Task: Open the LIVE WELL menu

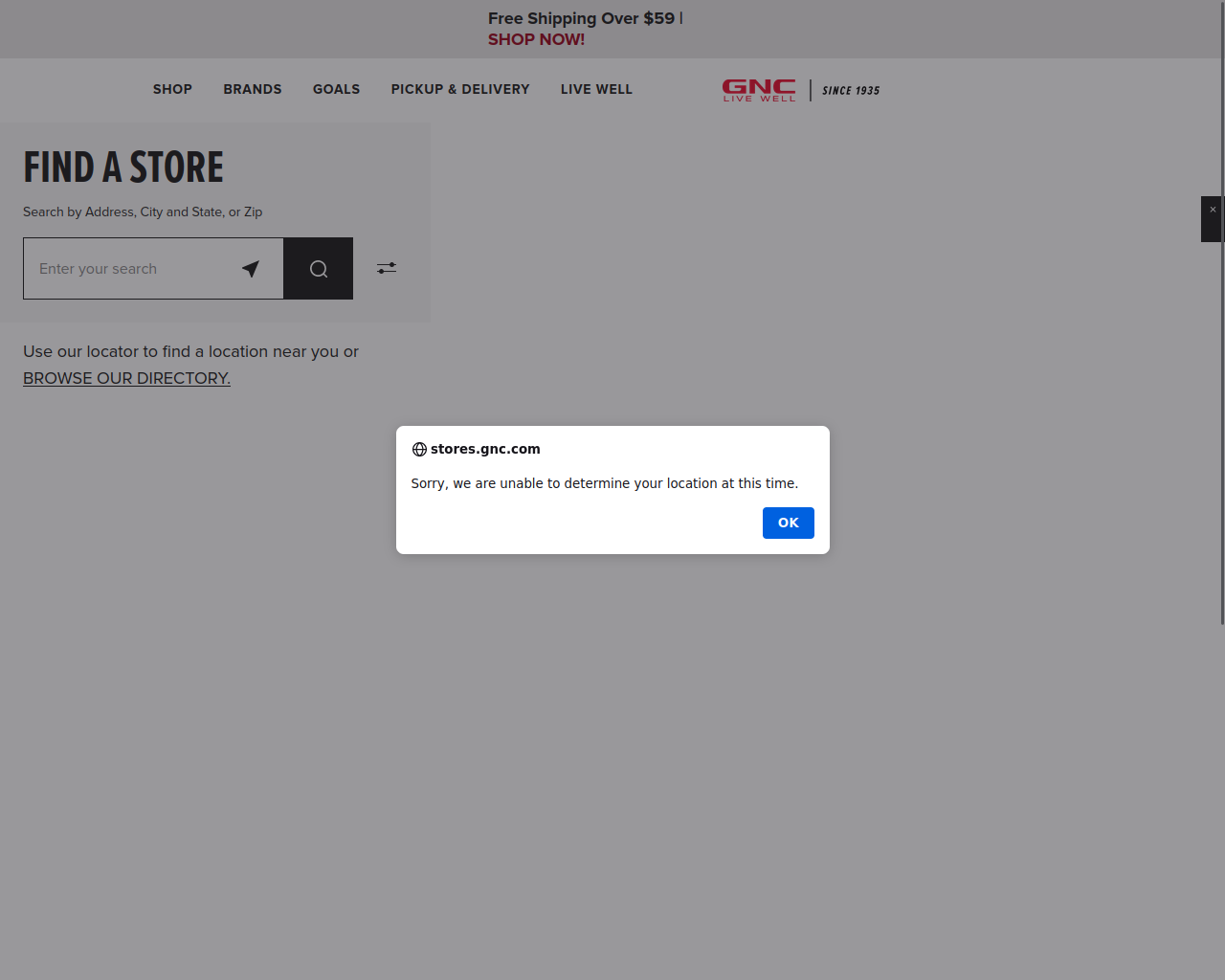Action: tap(596, 89)
